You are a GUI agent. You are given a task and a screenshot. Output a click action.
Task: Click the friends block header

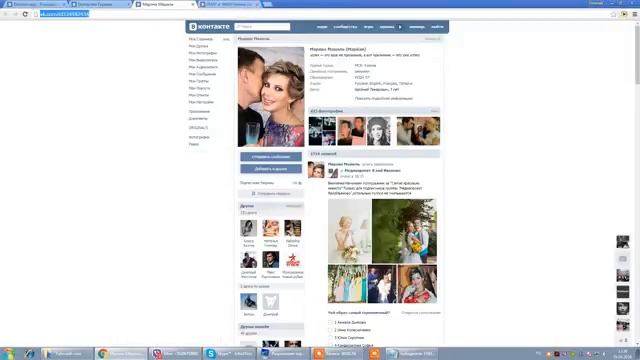[x=271, y=206]
